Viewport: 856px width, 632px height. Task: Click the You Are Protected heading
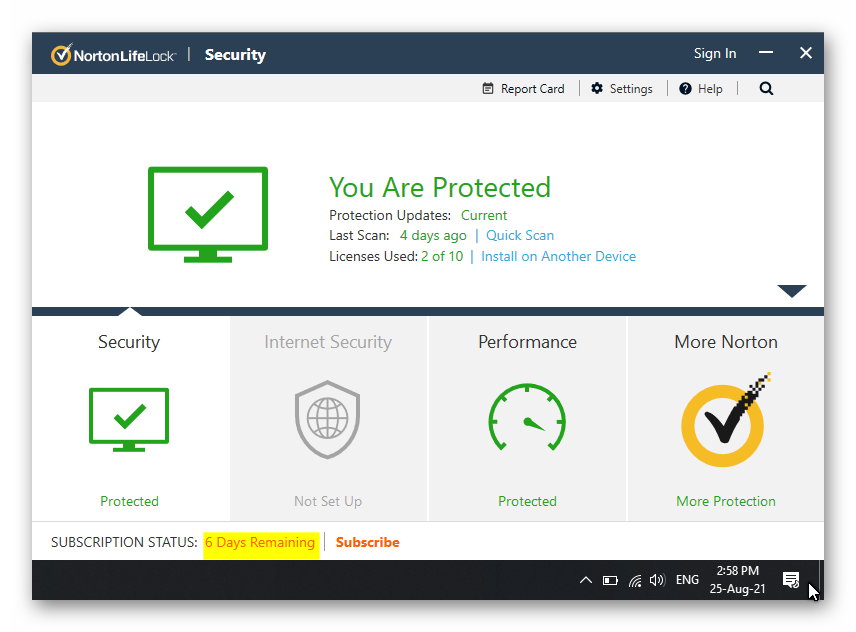click(439, 187)
